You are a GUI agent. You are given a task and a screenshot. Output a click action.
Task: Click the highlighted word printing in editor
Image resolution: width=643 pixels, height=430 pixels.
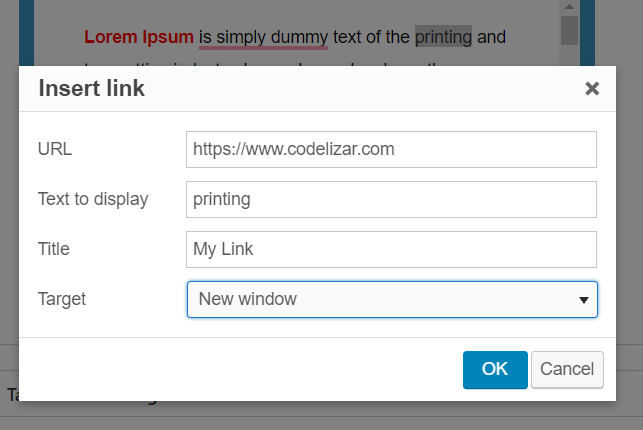[x=443, y=37]
